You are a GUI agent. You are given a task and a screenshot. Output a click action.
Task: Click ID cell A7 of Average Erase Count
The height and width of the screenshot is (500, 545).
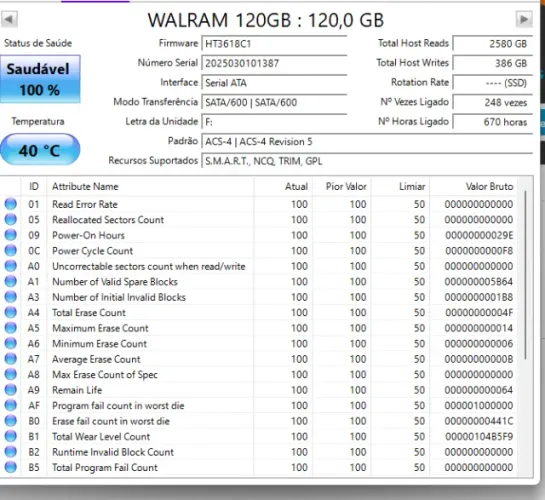coord(34,359)
